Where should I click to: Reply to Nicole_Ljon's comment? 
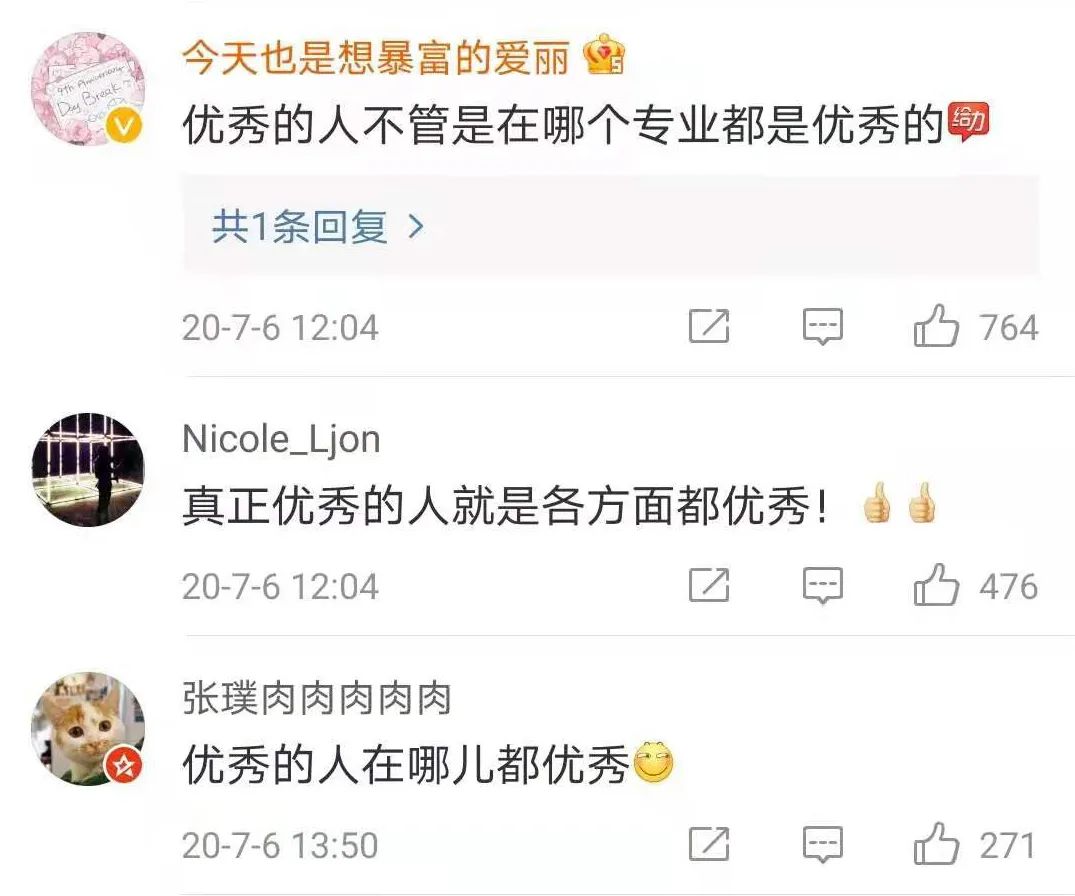(x=823, y=586)
